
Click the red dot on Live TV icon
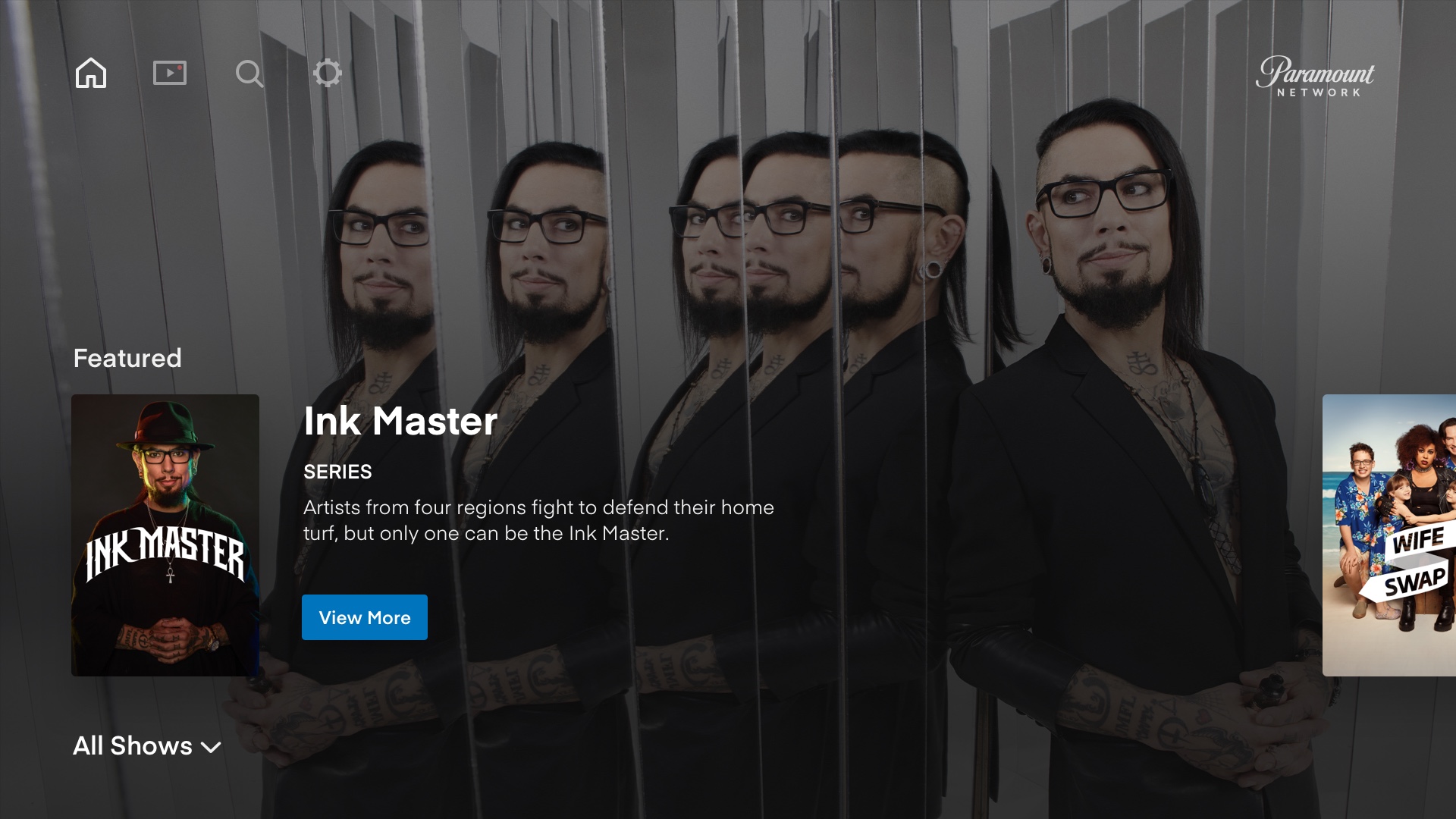point(180,68)
